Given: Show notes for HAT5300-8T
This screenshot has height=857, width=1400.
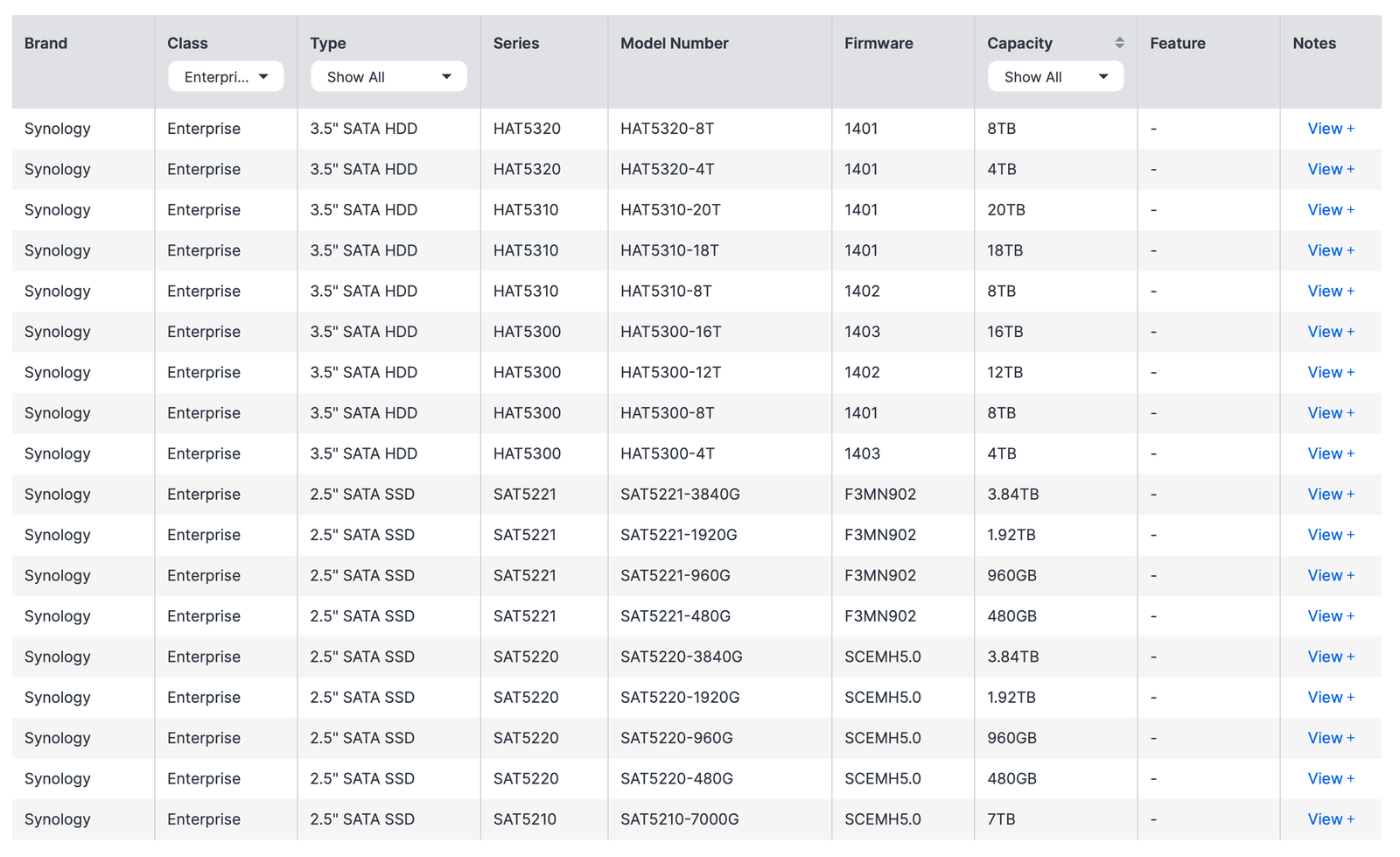Looking at the screenshot, I should (1331, 413).
